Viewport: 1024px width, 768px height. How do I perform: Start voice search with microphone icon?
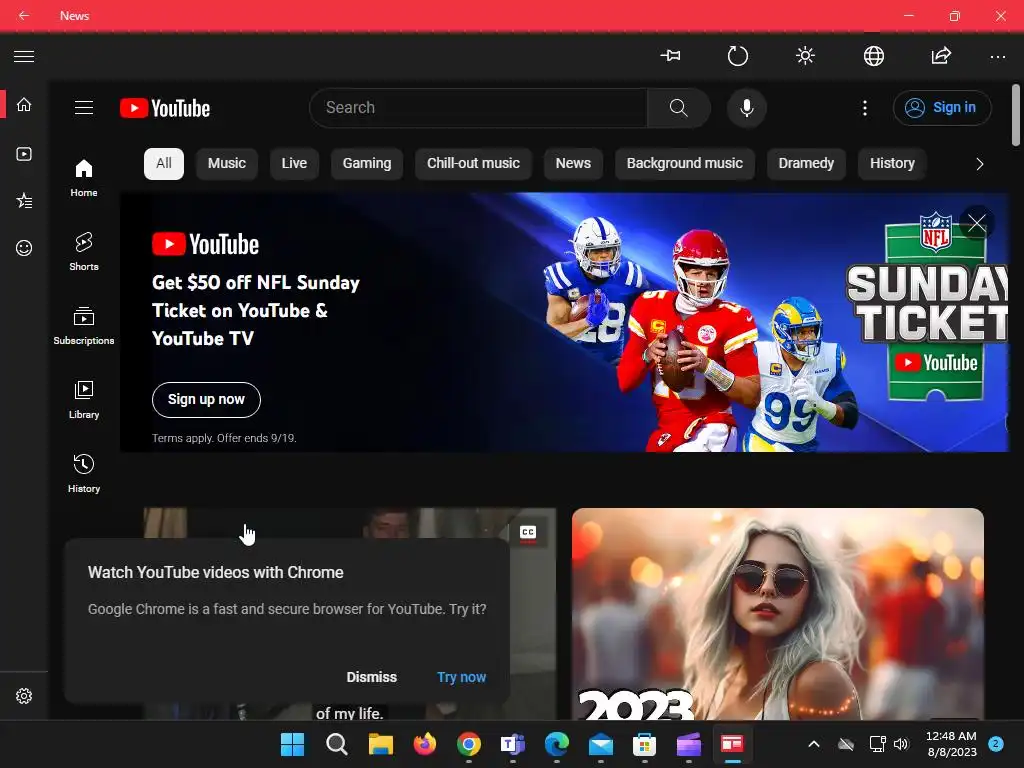[x=746, y=108]
